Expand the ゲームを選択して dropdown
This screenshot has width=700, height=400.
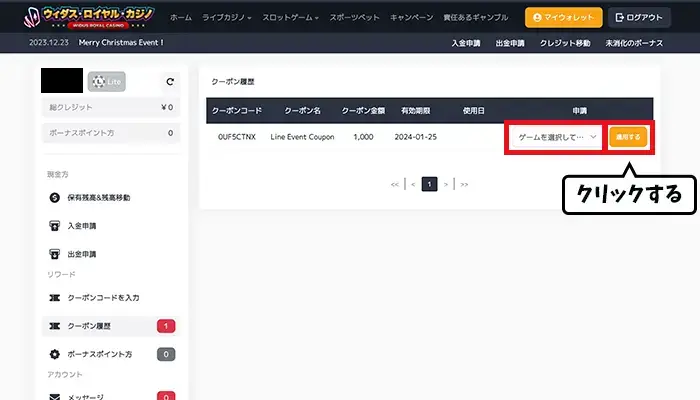[557, 136]
